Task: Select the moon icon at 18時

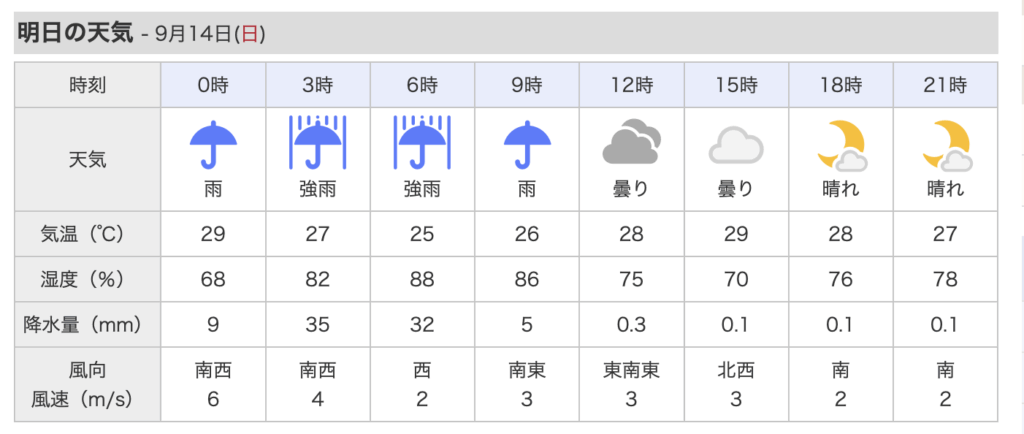Action: click(841, 146)
